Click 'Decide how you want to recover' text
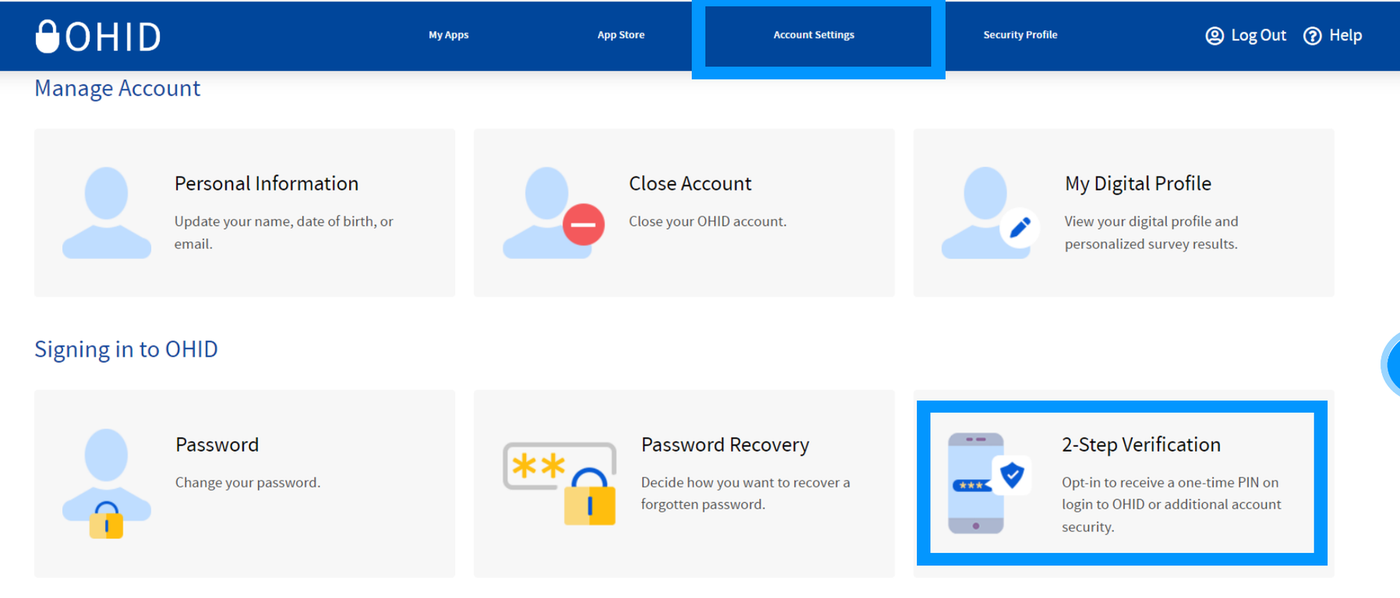 [746, 493]
